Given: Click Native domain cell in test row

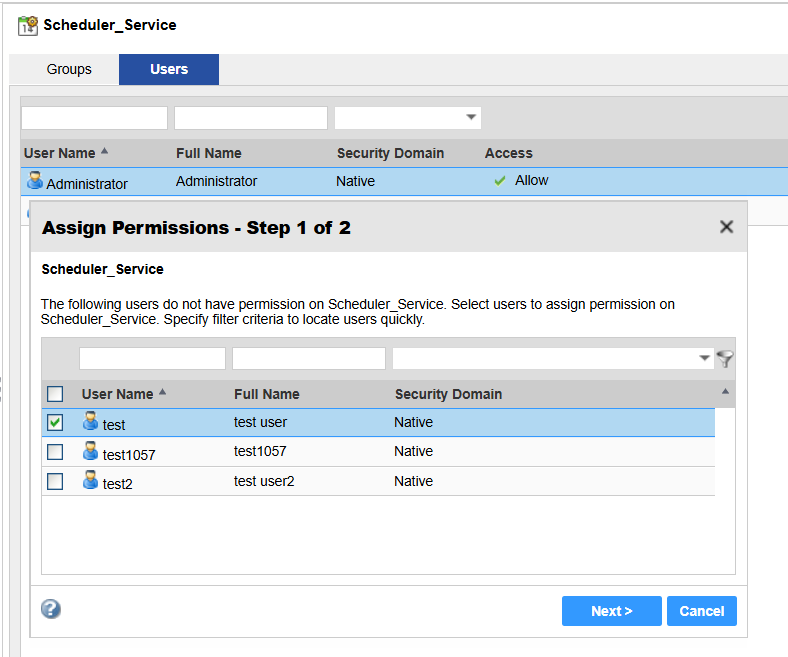Looking at the screenshot, I should pyautogui.click(x=413, y=422).
